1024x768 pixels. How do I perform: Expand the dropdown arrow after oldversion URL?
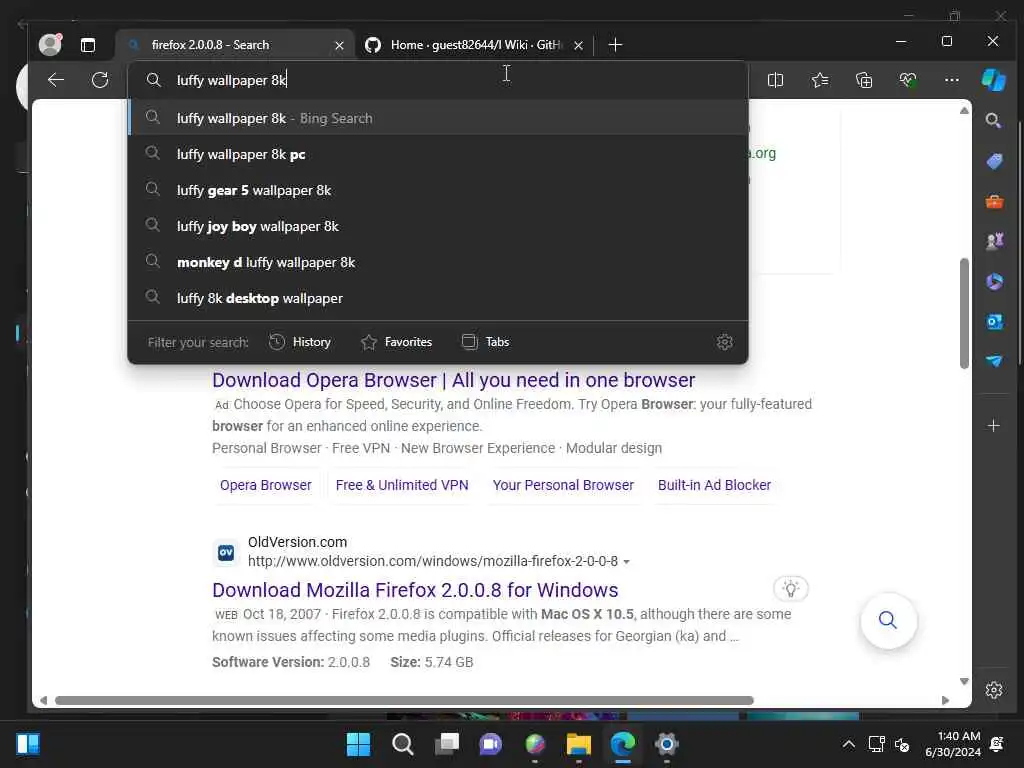626,562
